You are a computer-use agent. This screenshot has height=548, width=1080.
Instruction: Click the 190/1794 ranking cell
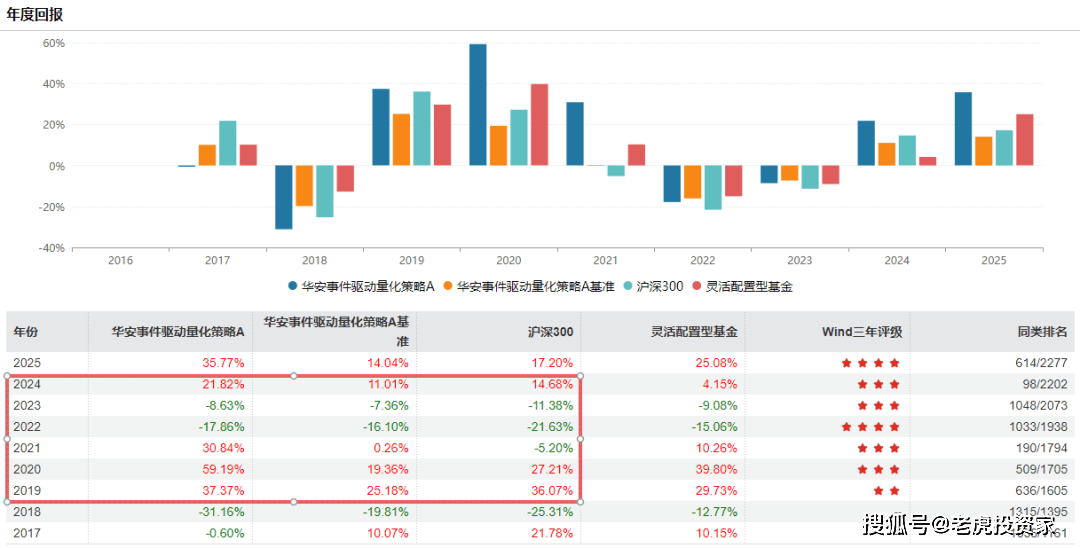pyautogui.click(x=1040, y=448)
